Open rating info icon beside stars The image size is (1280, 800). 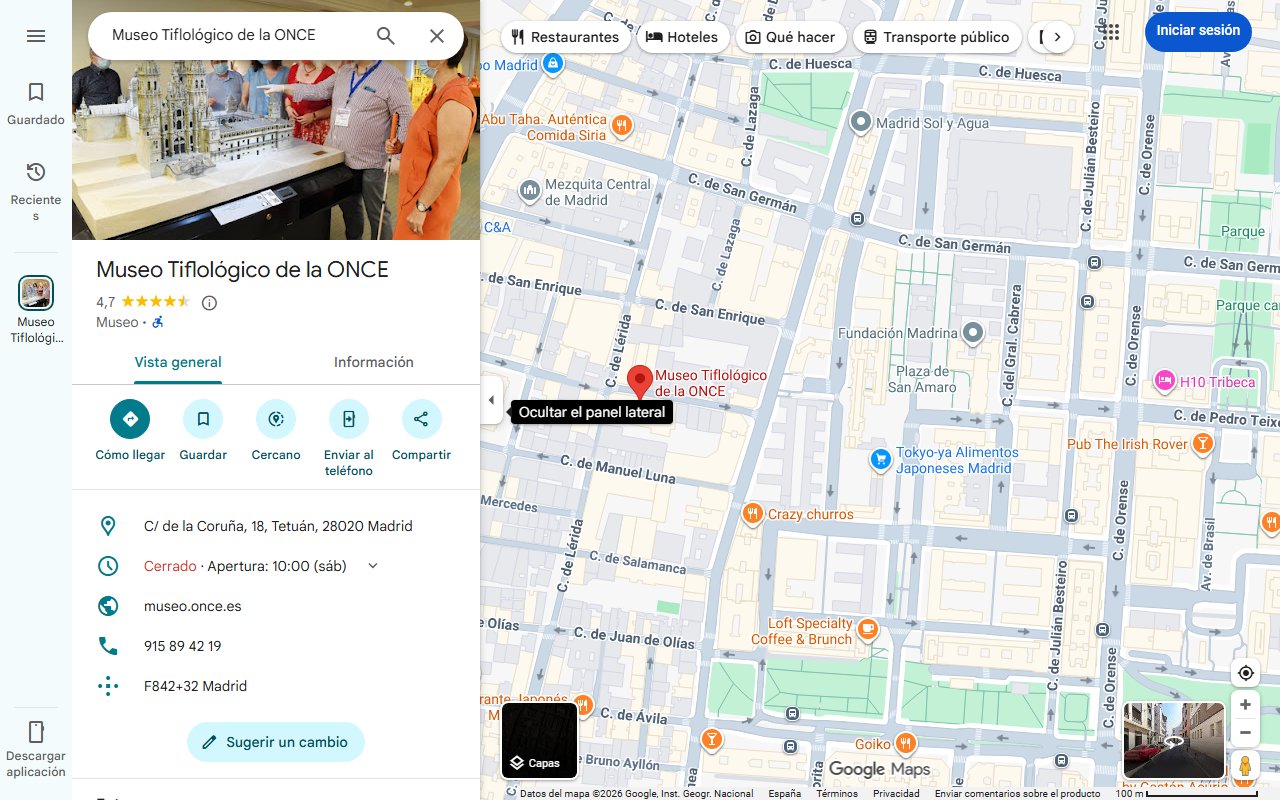(x=209, y=303)
